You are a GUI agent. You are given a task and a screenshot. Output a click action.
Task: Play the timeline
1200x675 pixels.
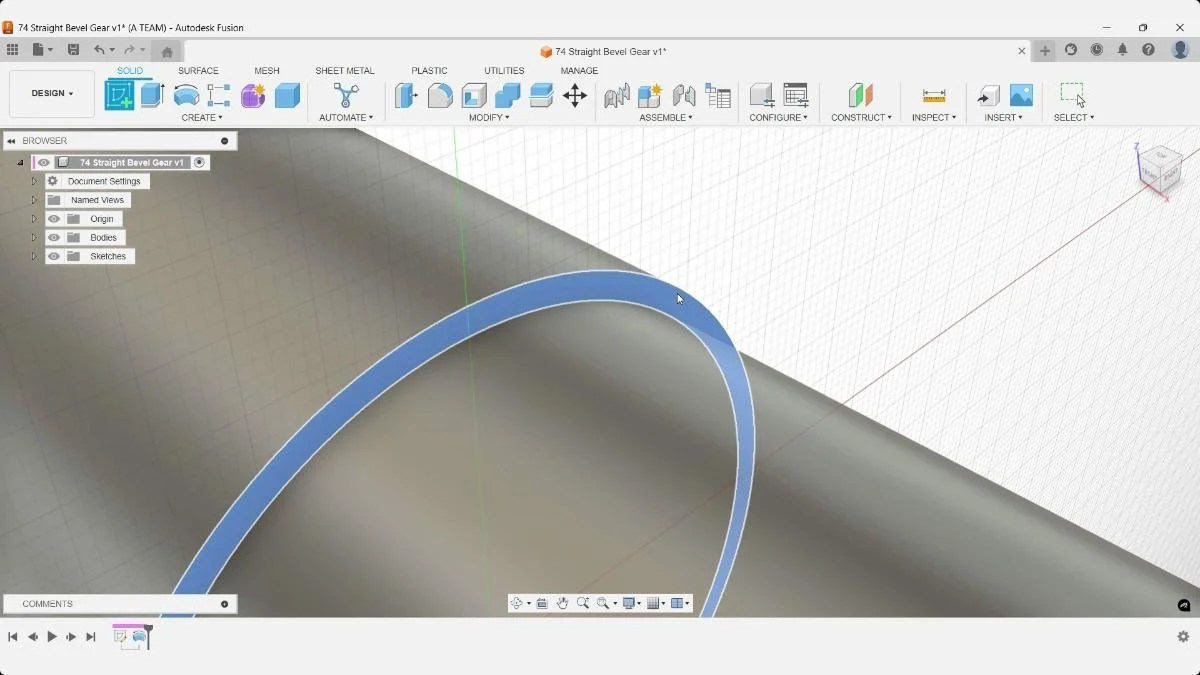52,637
